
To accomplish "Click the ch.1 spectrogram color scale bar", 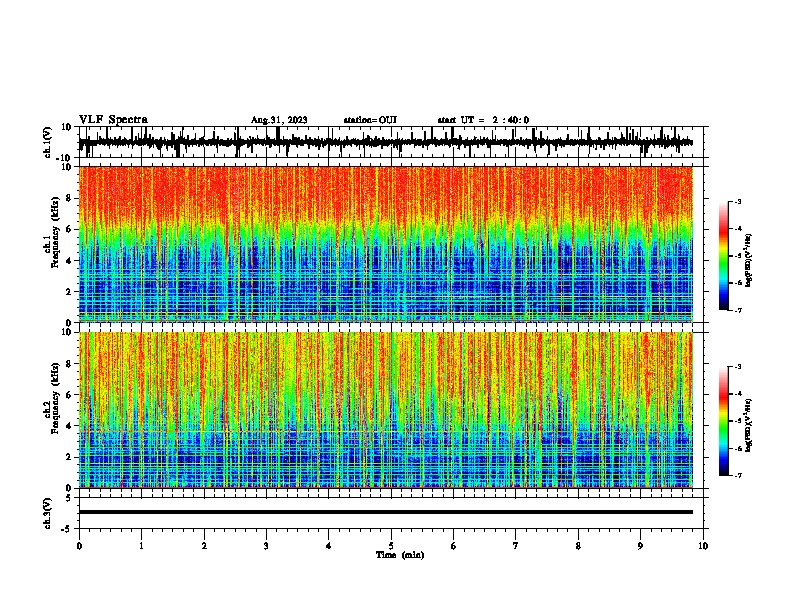I will [x=724, y=256].
